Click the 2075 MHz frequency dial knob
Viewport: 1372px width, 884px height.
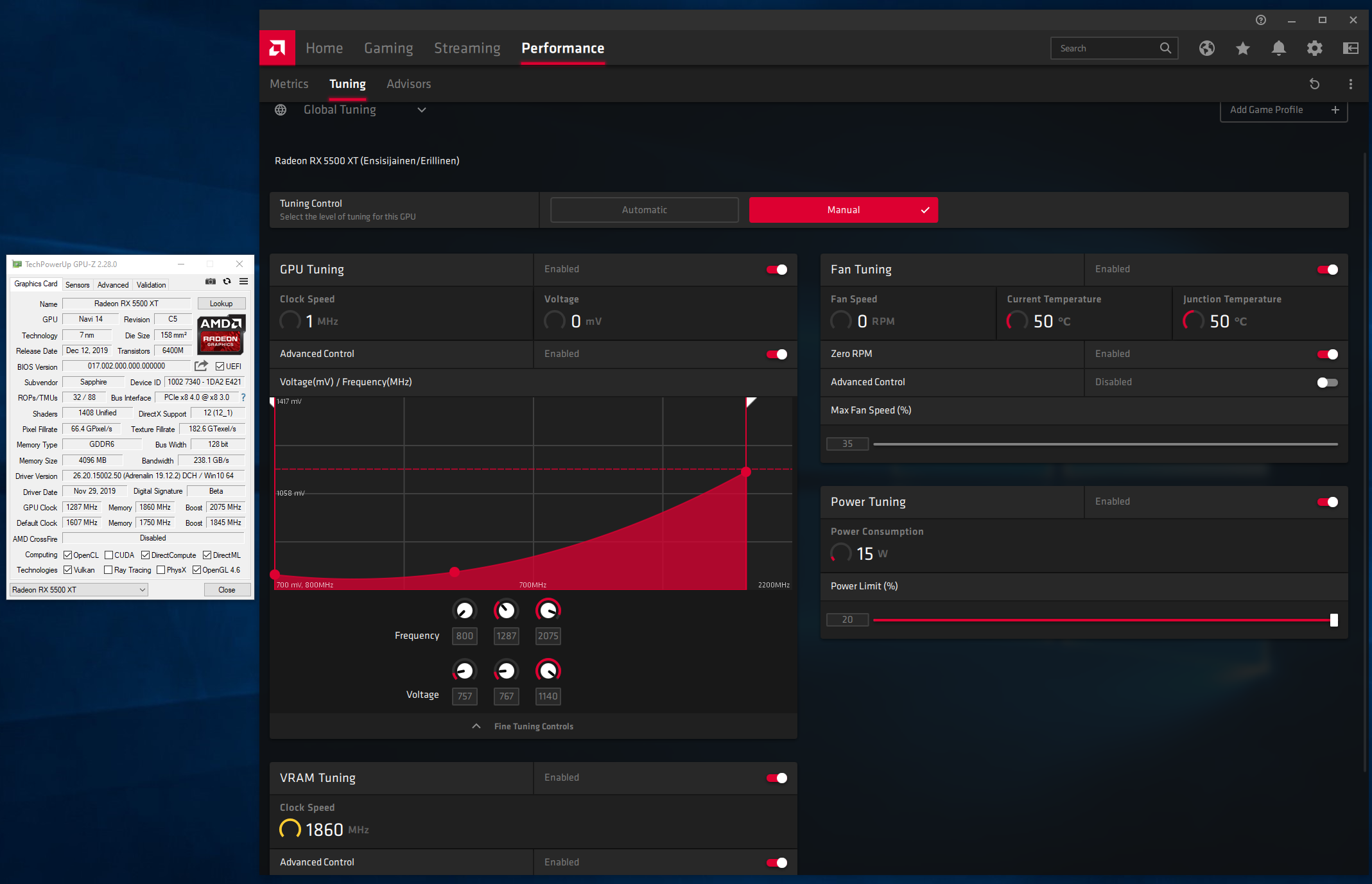click(x=548, y=610)
